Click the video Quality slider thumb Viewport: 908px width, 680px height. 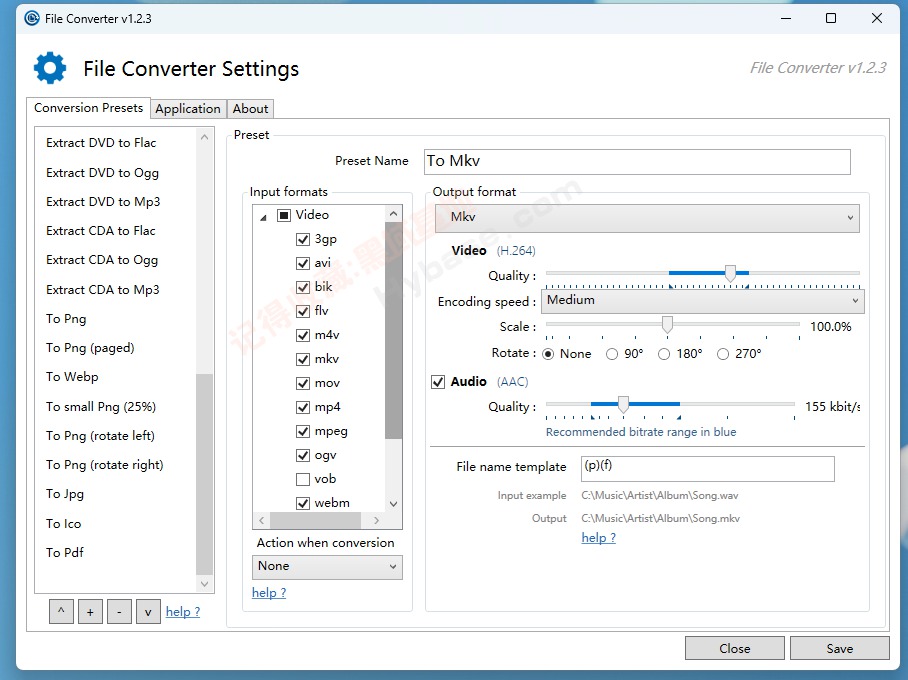[730, 273]
